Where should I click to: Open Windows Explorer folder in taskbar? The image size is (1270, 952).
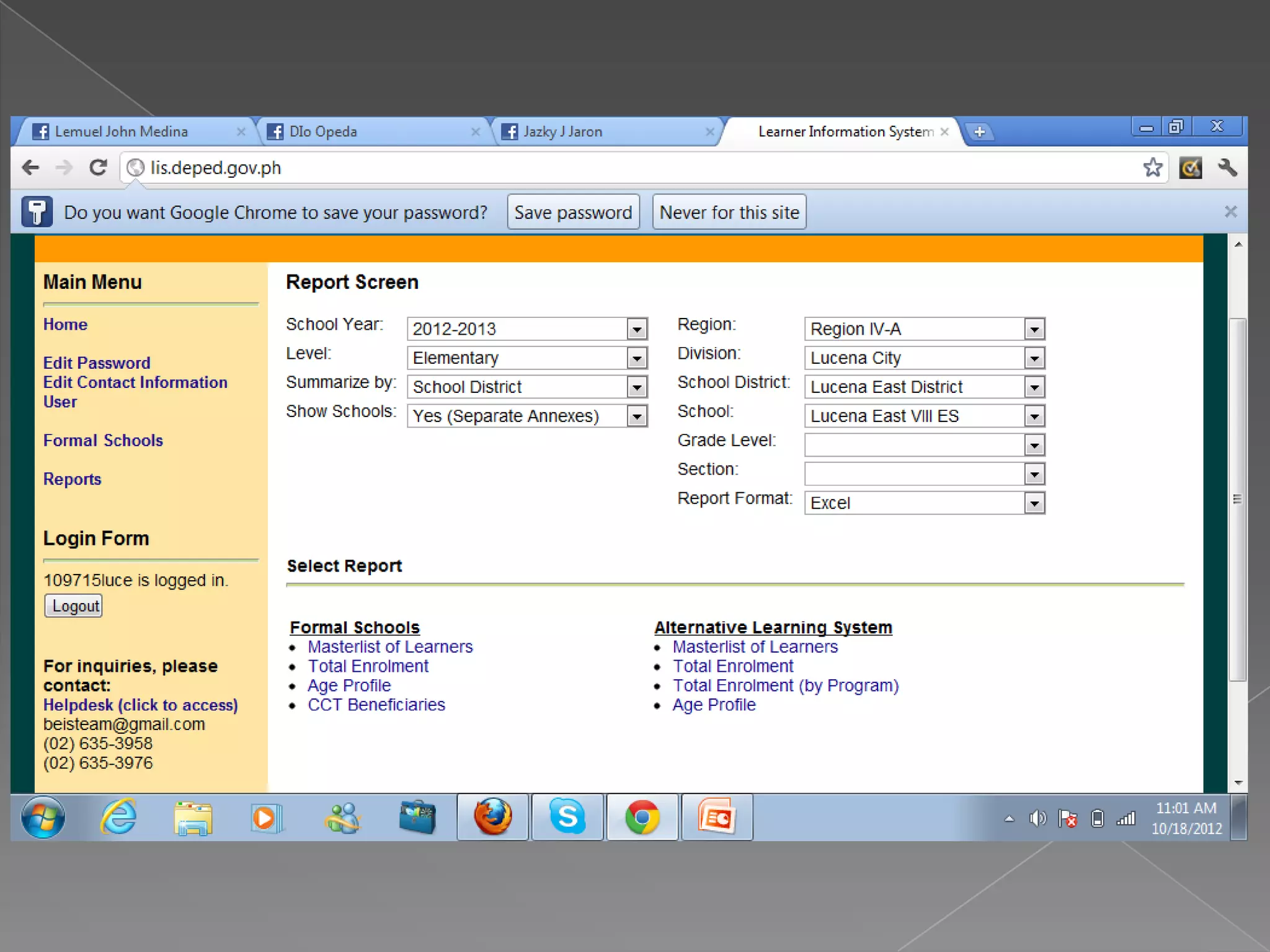pos(193,818)
